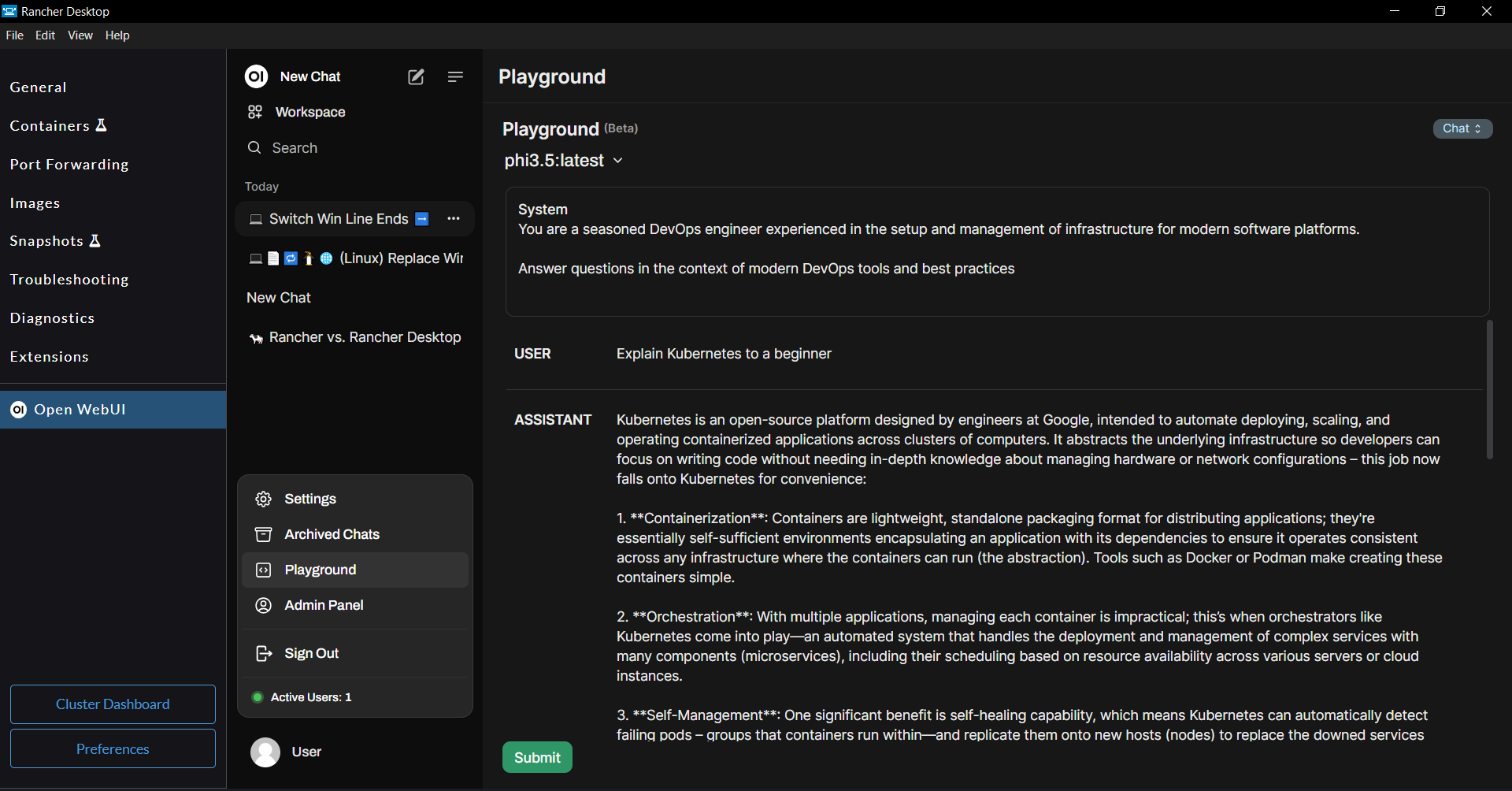Toggle the ASSISTANT role label
The height and width of the screenshot is (791, 1512).
tap(553, 420)
